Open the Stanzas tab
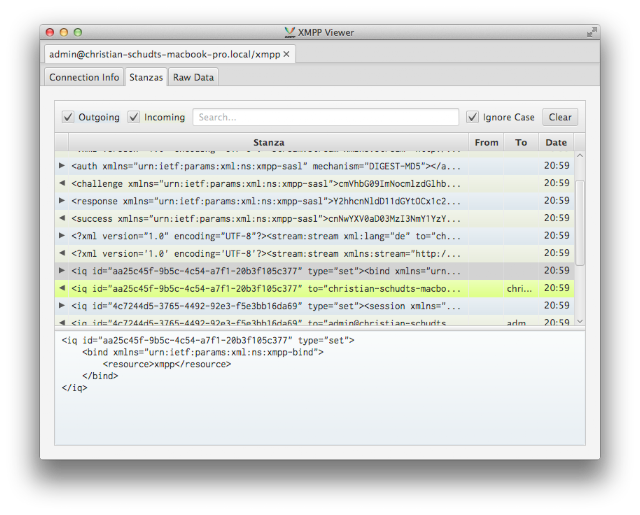The height and width of the screenshot is (515, 640). pos(146,77)
